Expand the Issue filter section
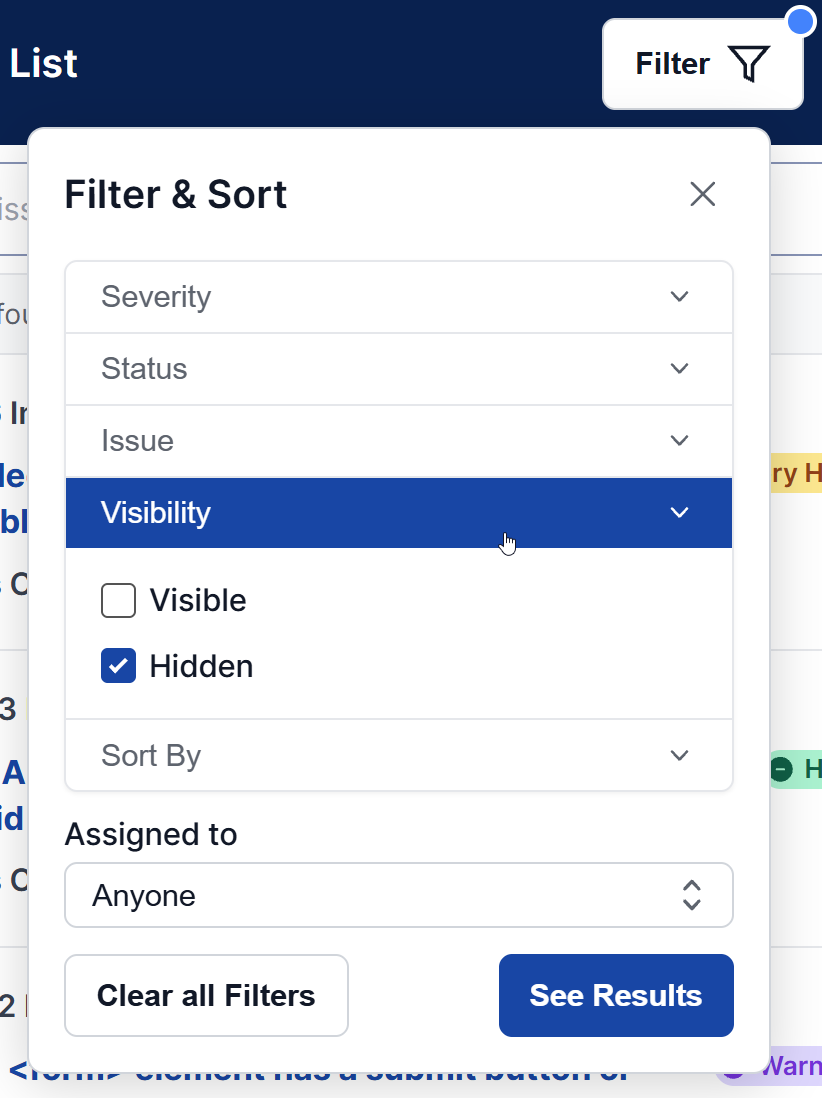822x1098 pixels. coord(399,441)
